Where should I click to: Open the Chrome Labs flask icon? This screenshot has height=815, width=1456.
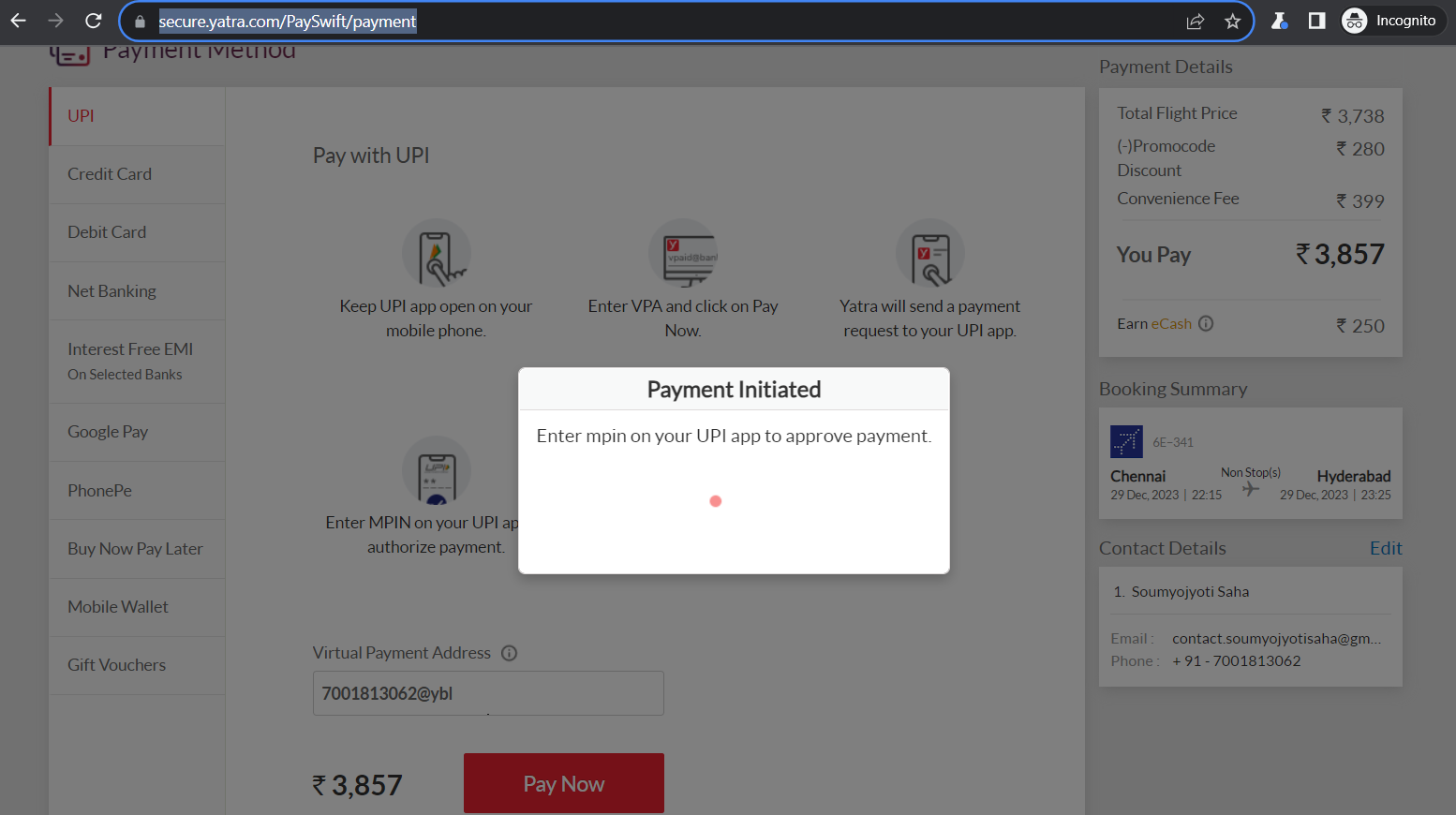tap(1279, 21)
